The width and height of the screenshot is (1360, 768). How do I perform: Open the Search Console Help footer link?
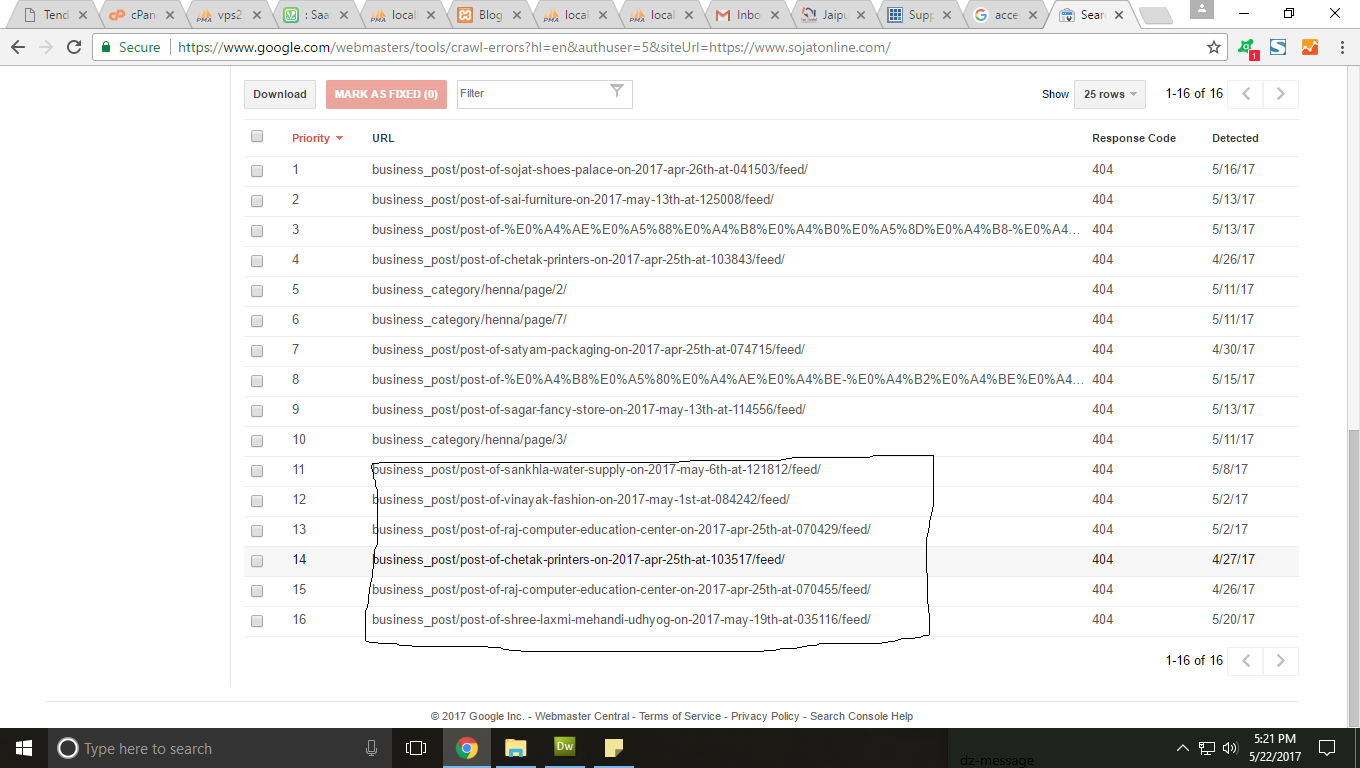[x=861, y=716]
